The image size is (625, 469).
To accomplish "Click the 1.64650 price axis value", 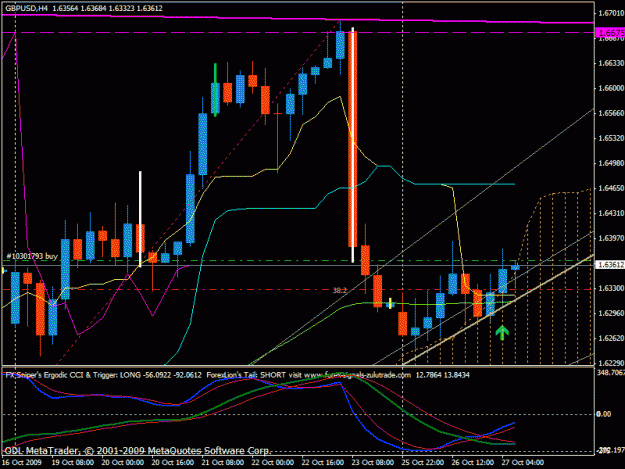I will coord(611,188).
